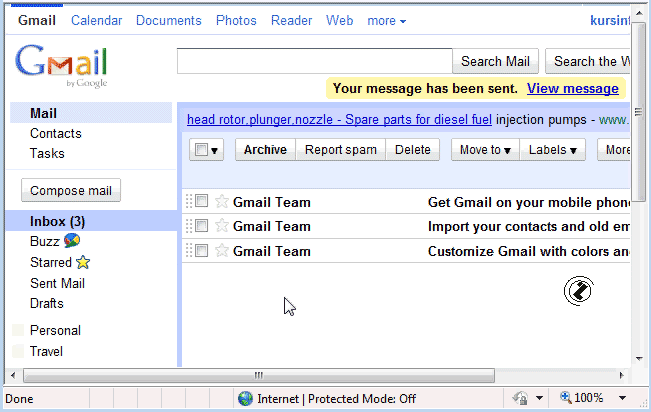Click the horizontal scrollbar right arrow
The width and height of the screenshot is (651, 412).
click(622, 375)
